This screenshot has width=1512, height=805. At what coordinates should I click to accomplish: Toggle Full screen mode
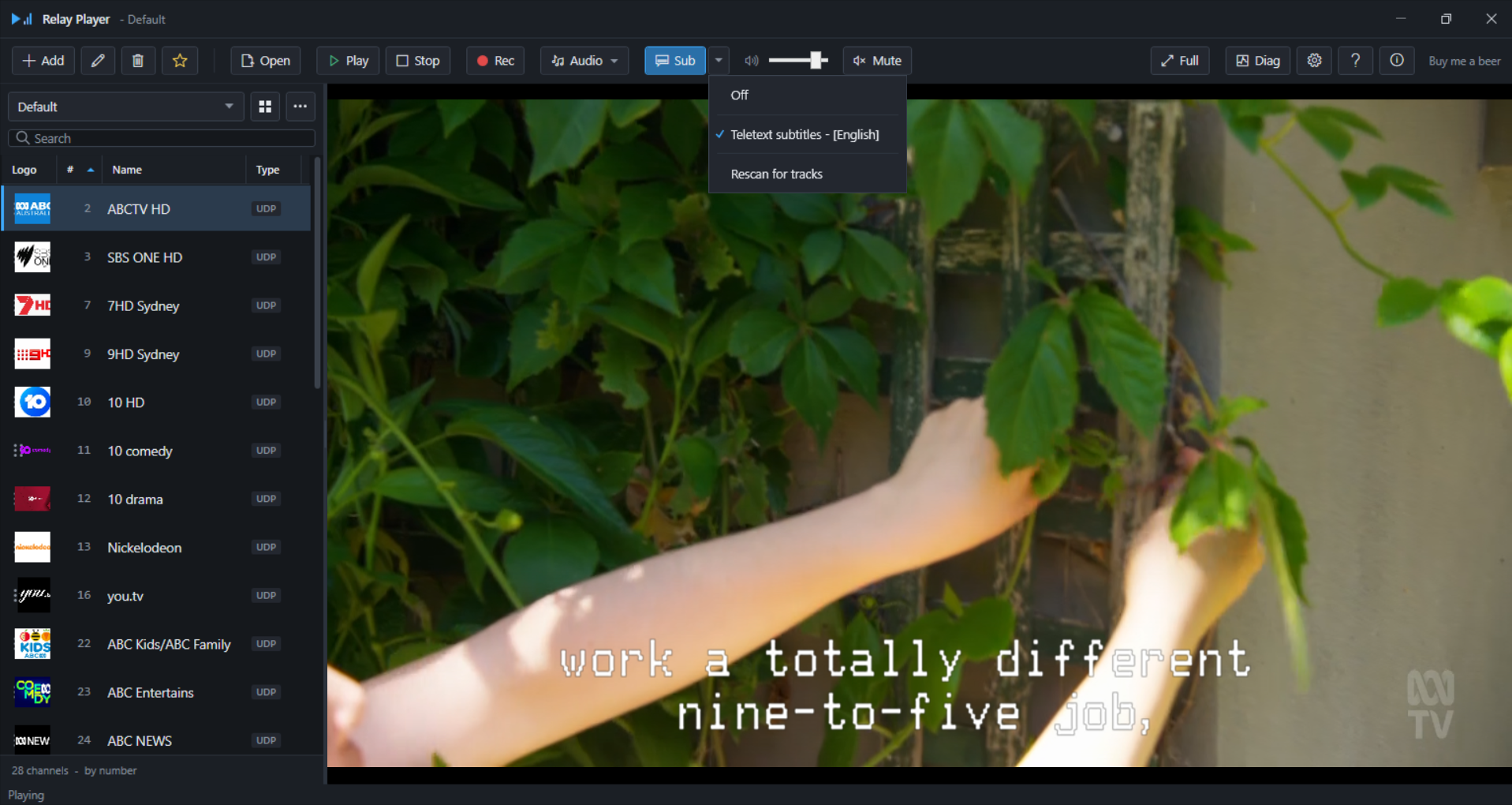coord(1180,61)
